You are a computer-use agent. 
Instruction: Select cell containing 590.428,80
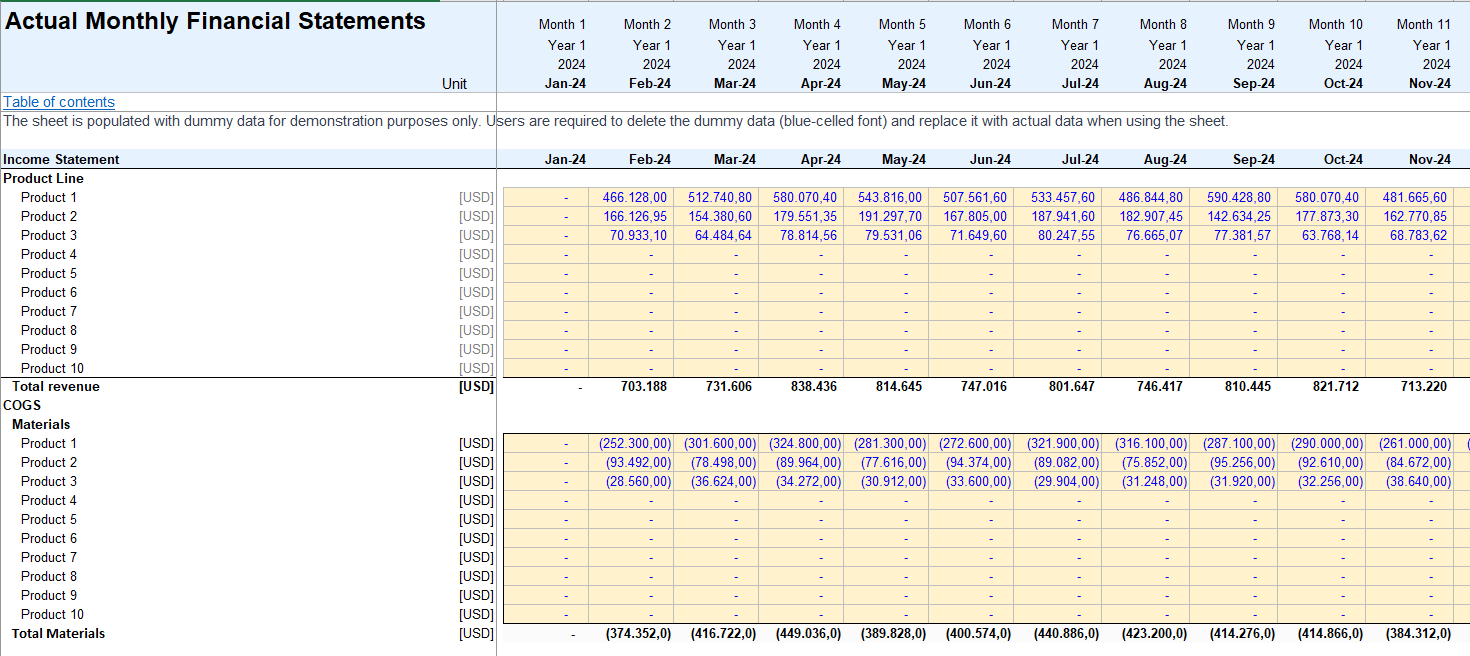(x=1233, y=197)
